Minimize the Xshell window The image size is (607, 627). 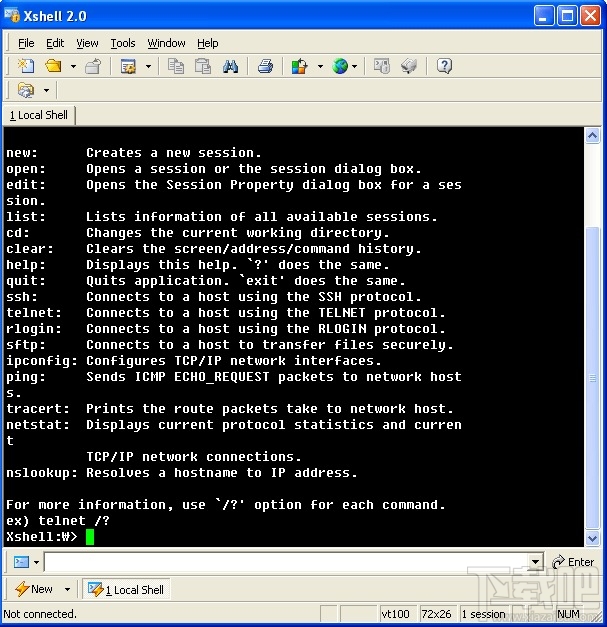[x=544, y=16]
